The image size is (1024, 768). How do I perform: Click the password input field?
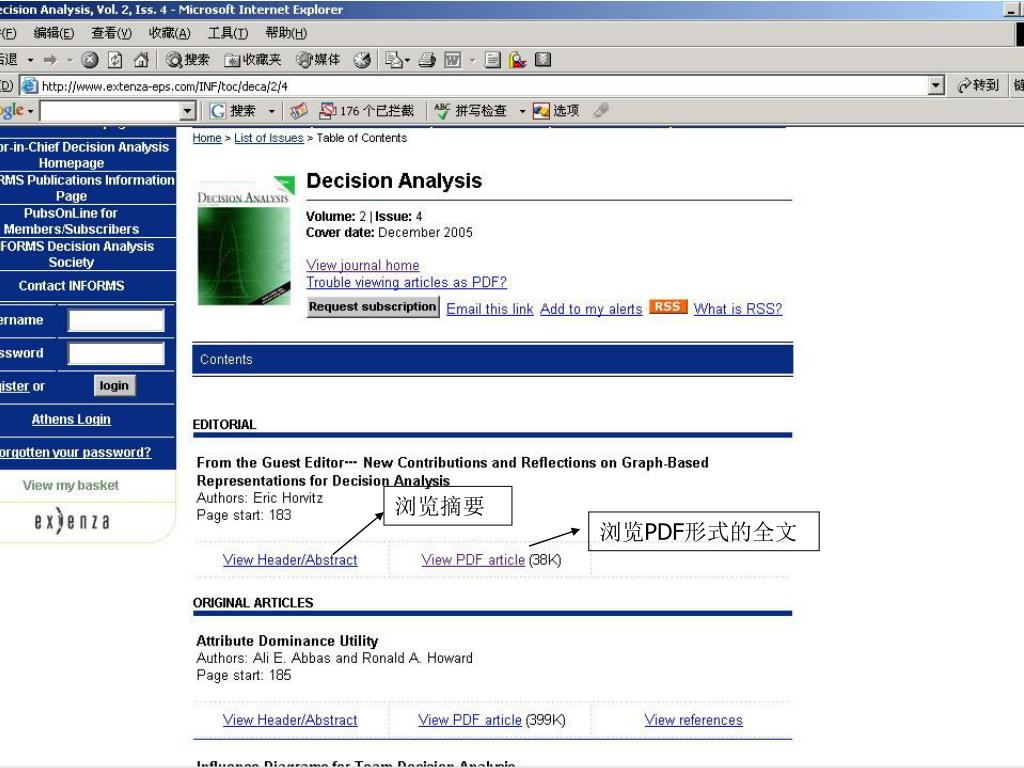(116, 353)
